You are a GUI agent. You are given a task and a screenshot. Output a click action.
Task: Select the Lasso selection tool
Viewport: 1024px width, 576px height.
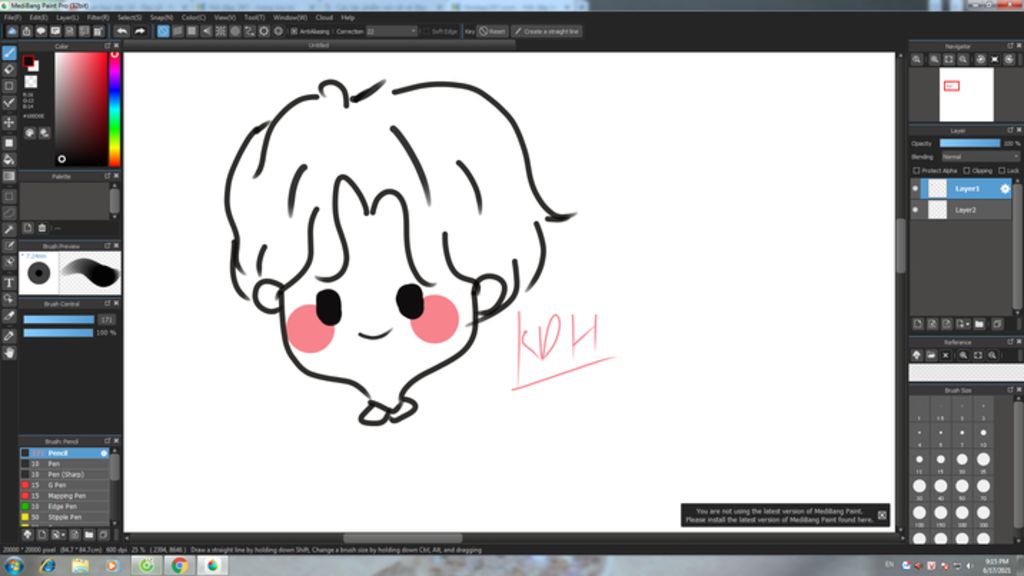9,213
